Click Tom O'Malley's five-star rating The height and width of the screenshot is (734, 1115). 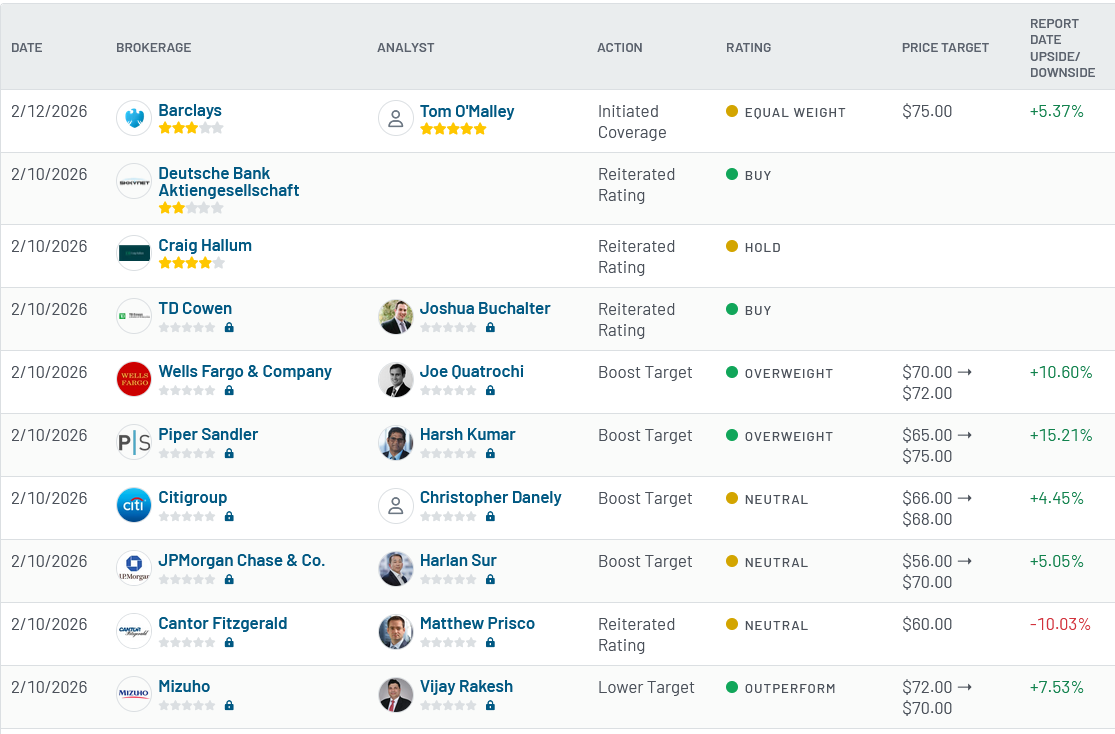tap(453, 129)
